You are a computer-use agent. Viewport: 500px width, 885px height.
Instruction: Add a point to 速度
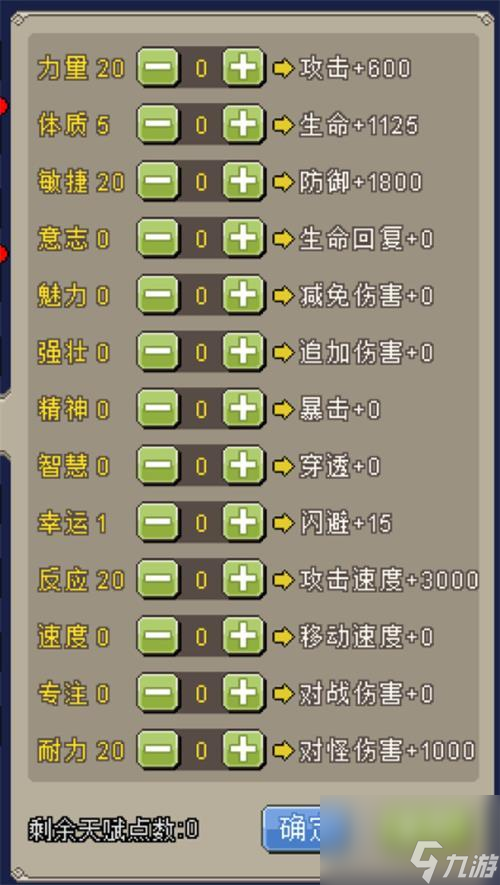pyautogui.click(x=244, y=638)
